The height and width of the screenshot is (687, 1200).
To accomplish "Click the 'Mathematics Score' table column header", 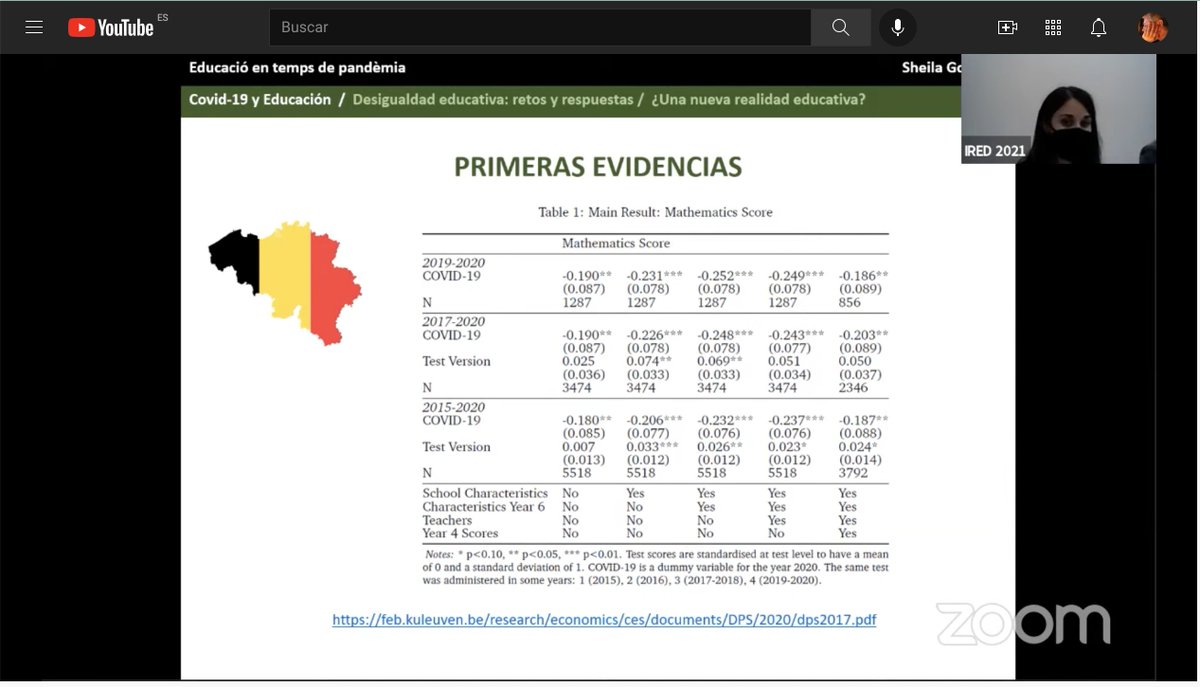I will (x=616, y=243).
